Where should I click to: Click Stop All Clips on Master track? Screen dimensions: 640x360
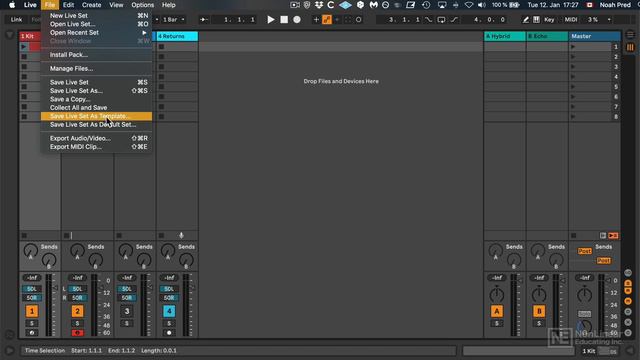573,236
